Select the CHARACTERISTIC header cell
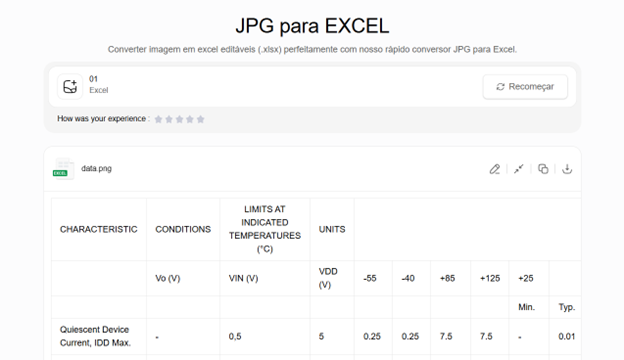 (x=99, y=229)
